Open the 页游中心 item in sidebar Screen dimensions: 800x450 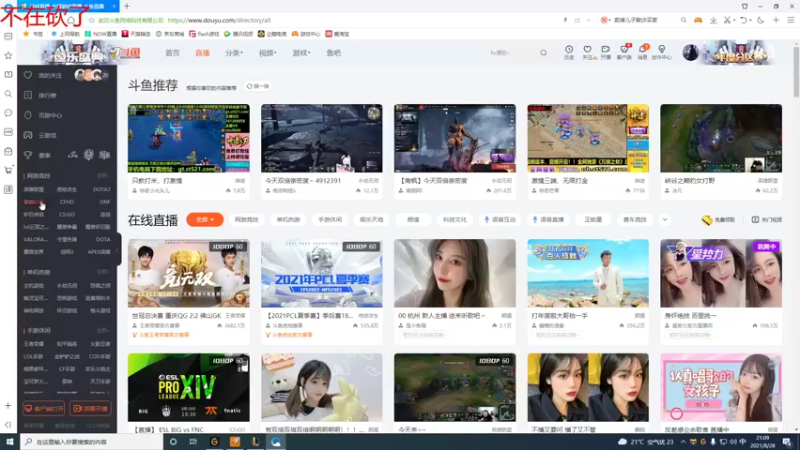click(43, 115)
